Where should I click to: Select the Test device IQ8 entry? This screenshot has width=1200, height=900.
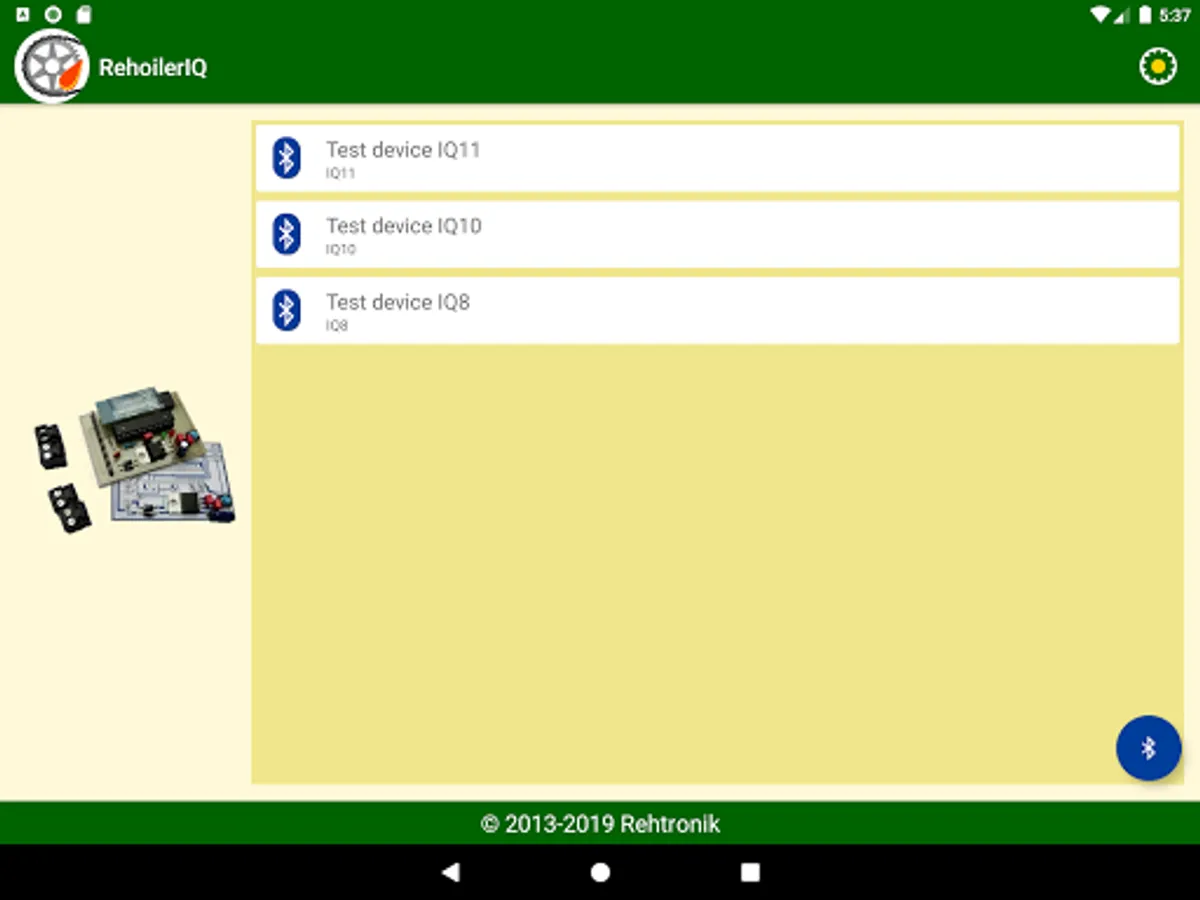tap(718, 310)
